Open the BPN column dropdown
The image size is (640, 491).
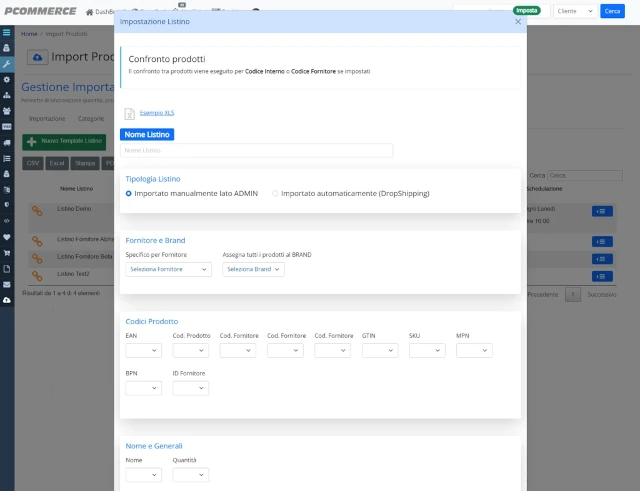pos(144,388)
